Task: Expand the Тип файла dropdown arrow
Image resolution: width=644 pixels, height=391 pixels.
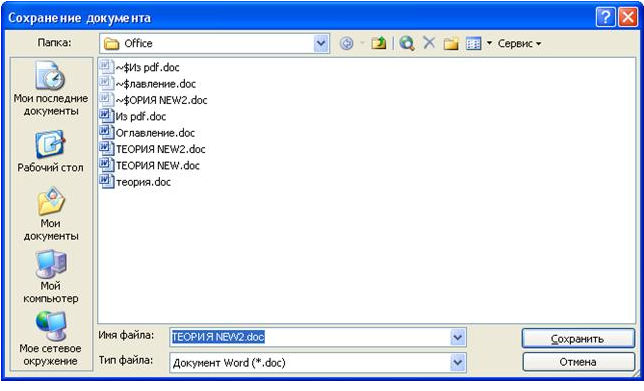Action: click(x=458, y=363)
